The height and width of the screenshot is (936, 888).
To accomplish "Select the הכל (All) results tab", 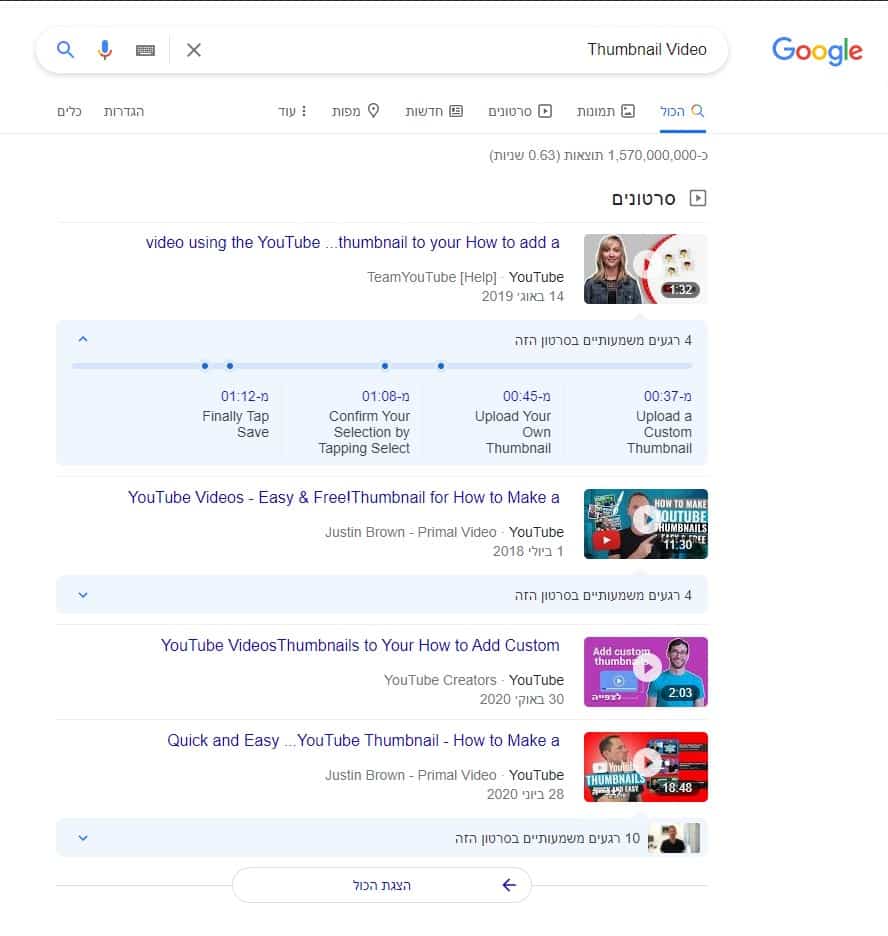I will point(682,111).
